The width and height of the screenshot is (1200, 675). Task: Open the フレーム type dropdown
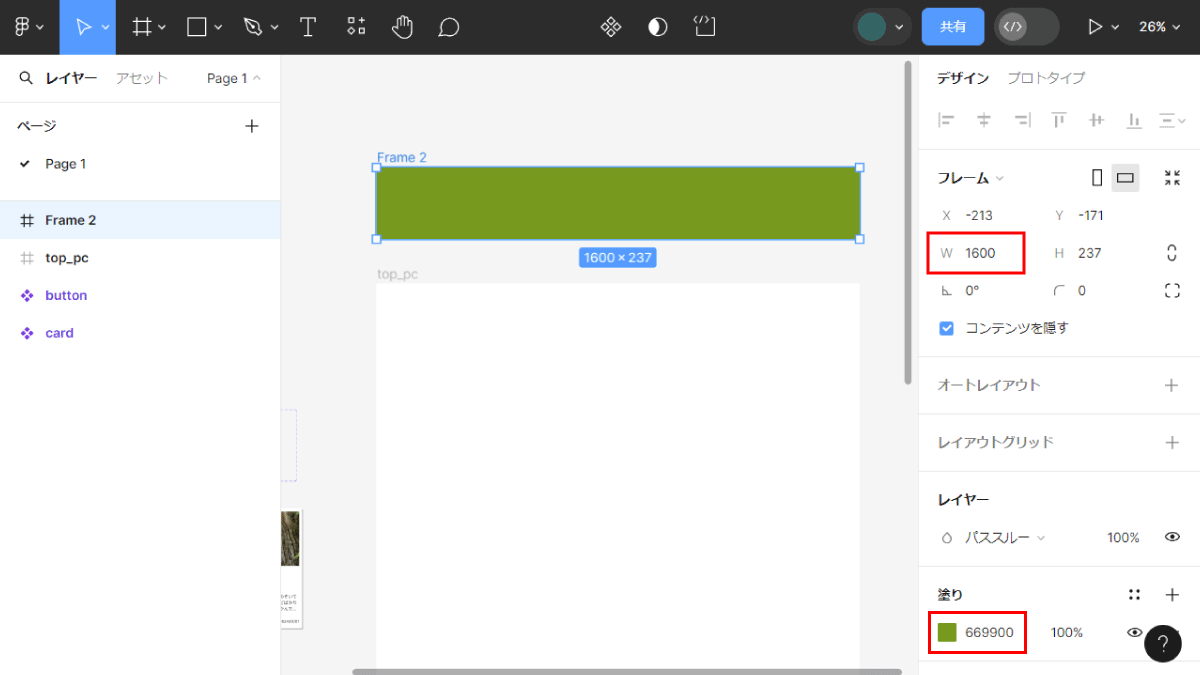tap(970, 178)
